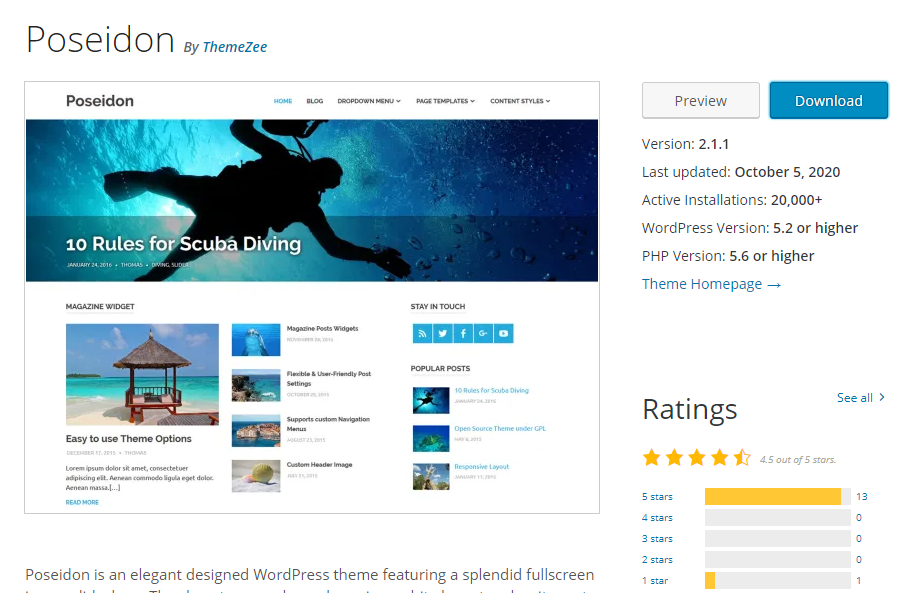Expand Content Styles menu in preview
This screenshot has height=593, width=906.
tap(520, 101)
